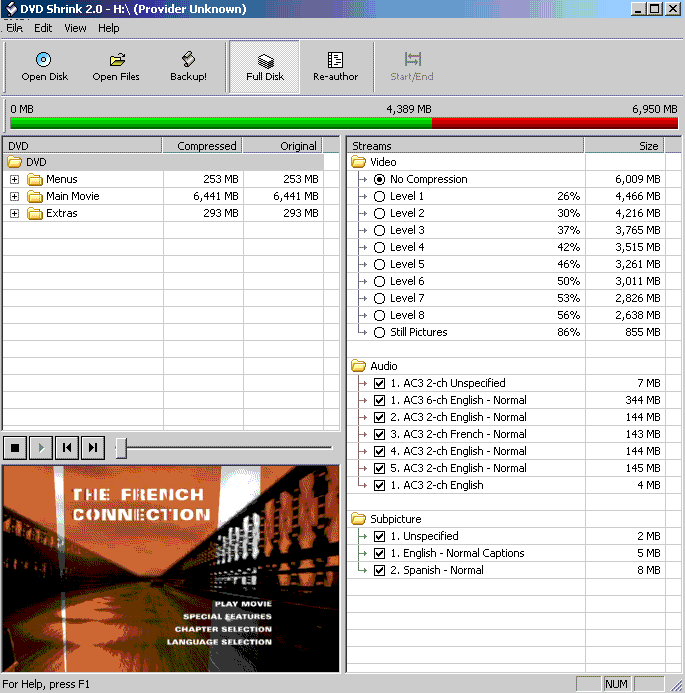Click the preview seek slider thumb

pos(121,448)
